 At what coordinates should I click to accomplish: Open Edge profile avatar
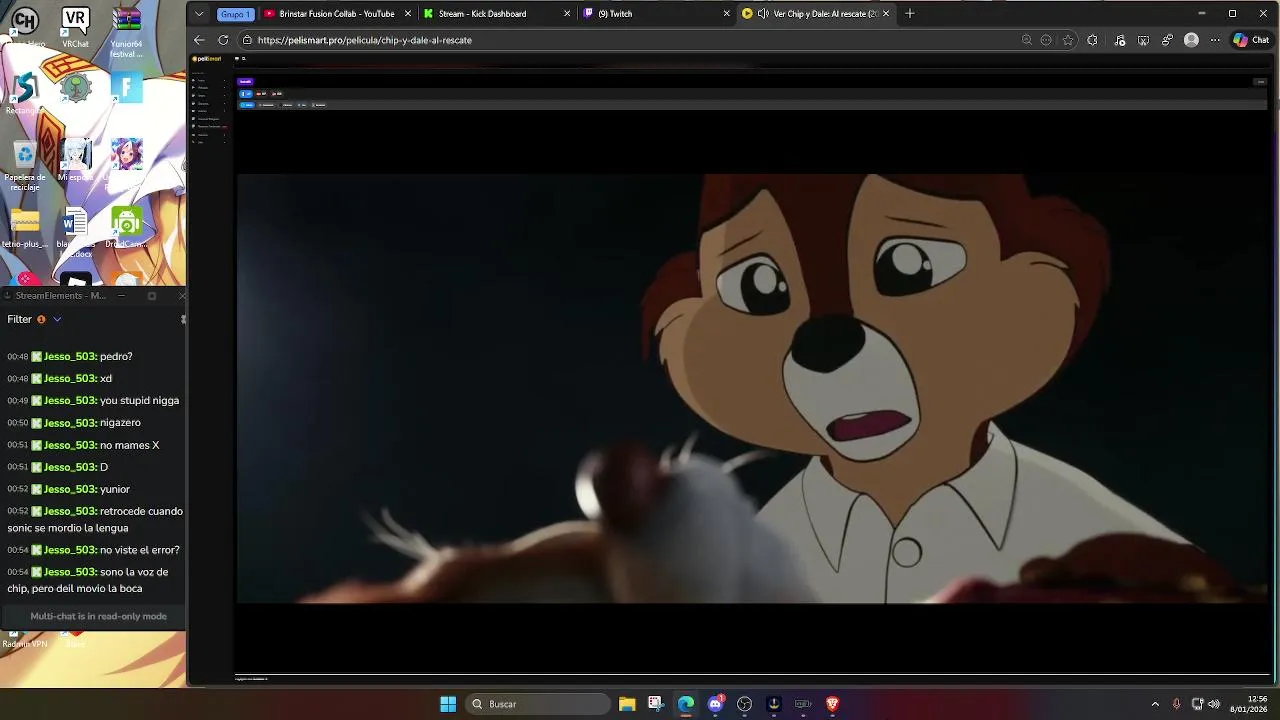pos(1191,40)
